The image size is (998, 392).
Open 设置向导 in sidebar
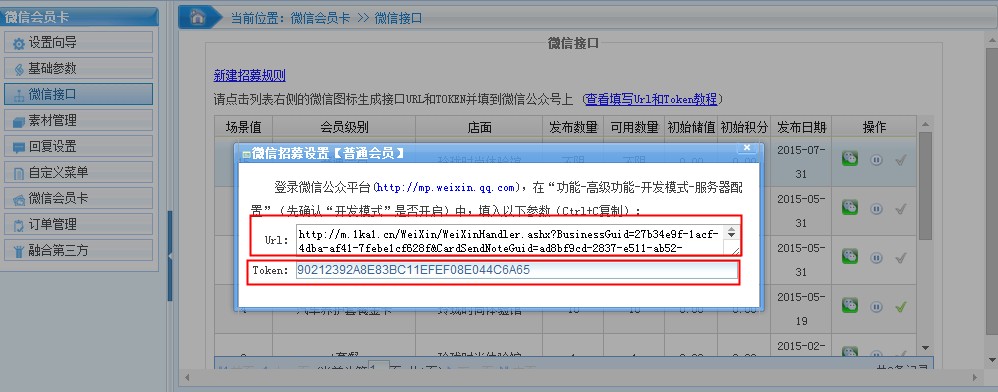pos(78,43)
